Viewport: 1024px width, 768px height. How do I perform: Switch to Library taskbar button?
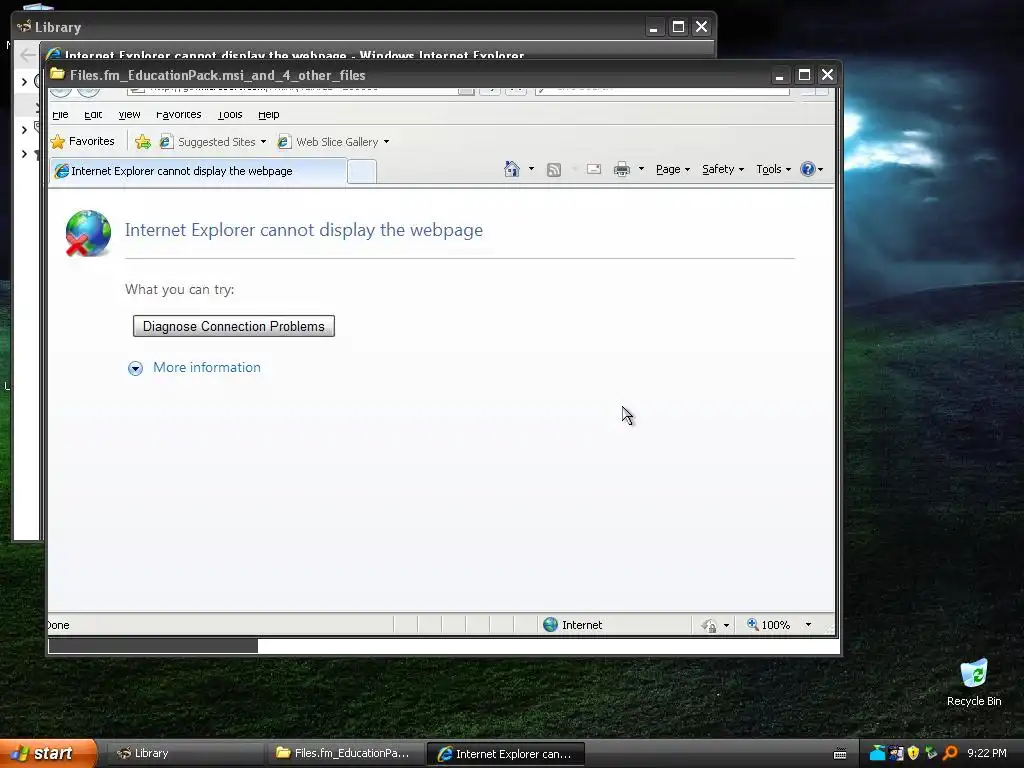click(x=184, y=754)
